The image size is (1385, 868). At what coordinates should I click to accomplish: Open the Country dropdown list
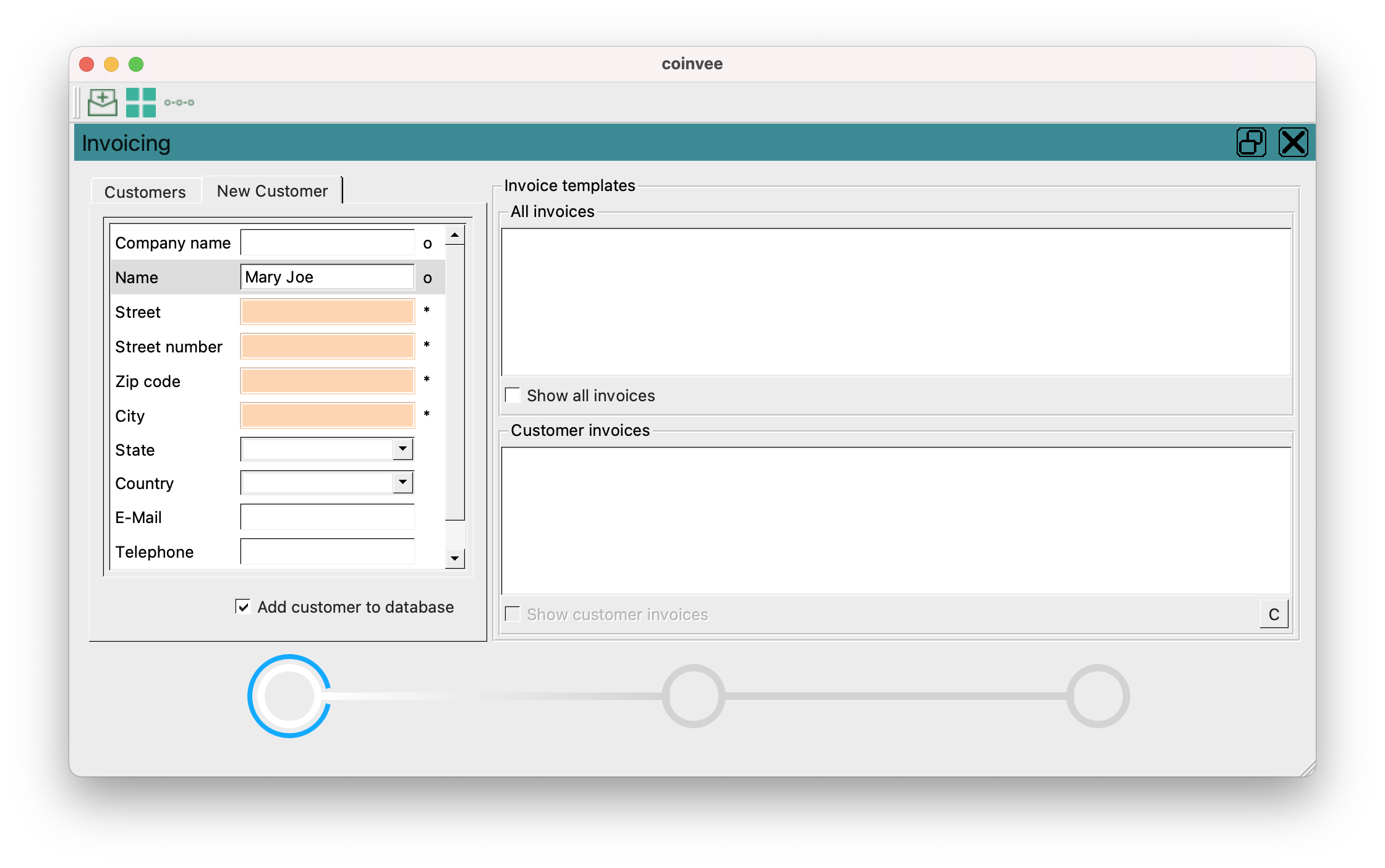click(x=403, y=482)
